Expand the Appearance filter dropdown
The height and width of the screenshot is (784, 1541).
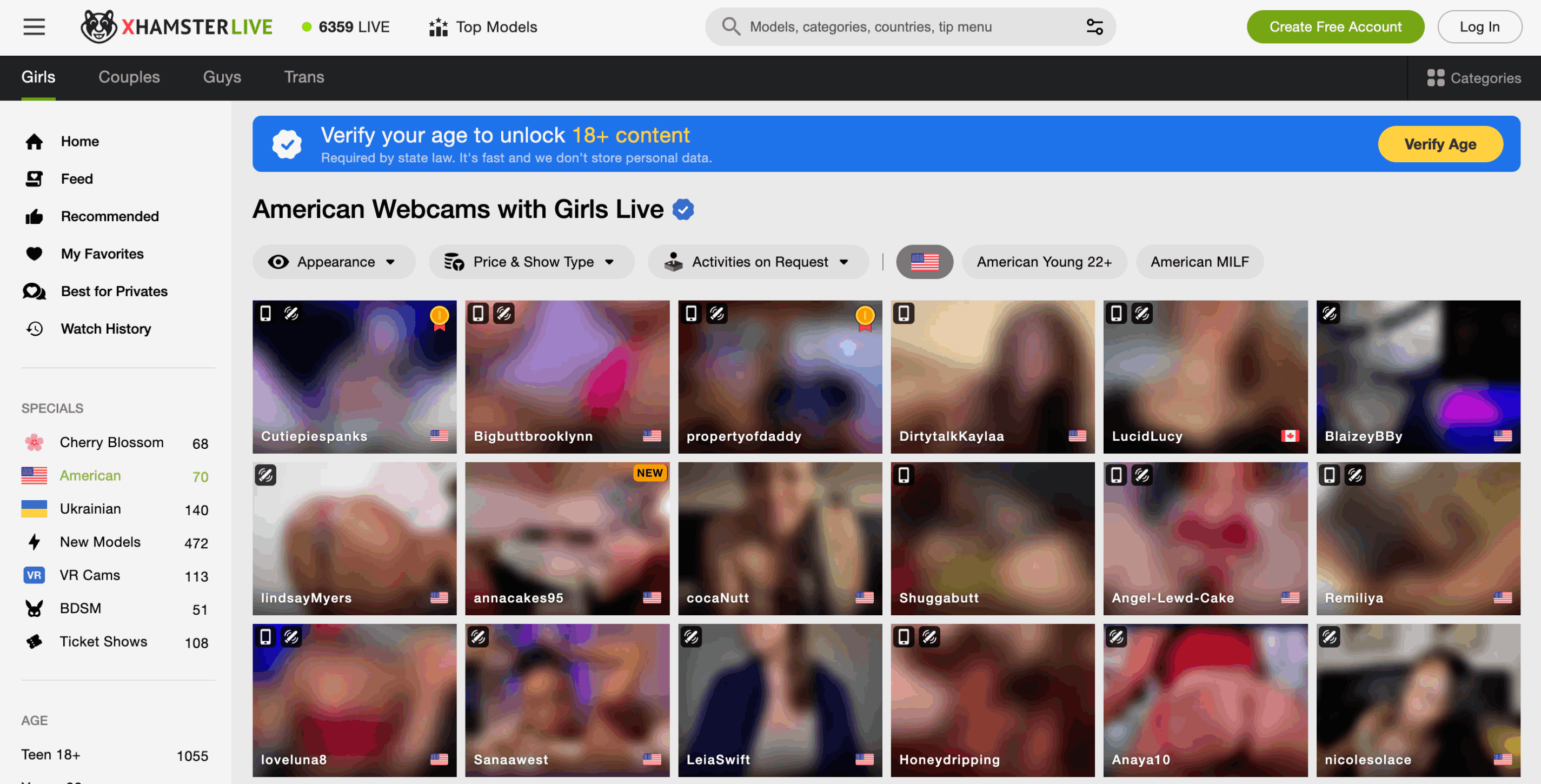coord(334,261)
